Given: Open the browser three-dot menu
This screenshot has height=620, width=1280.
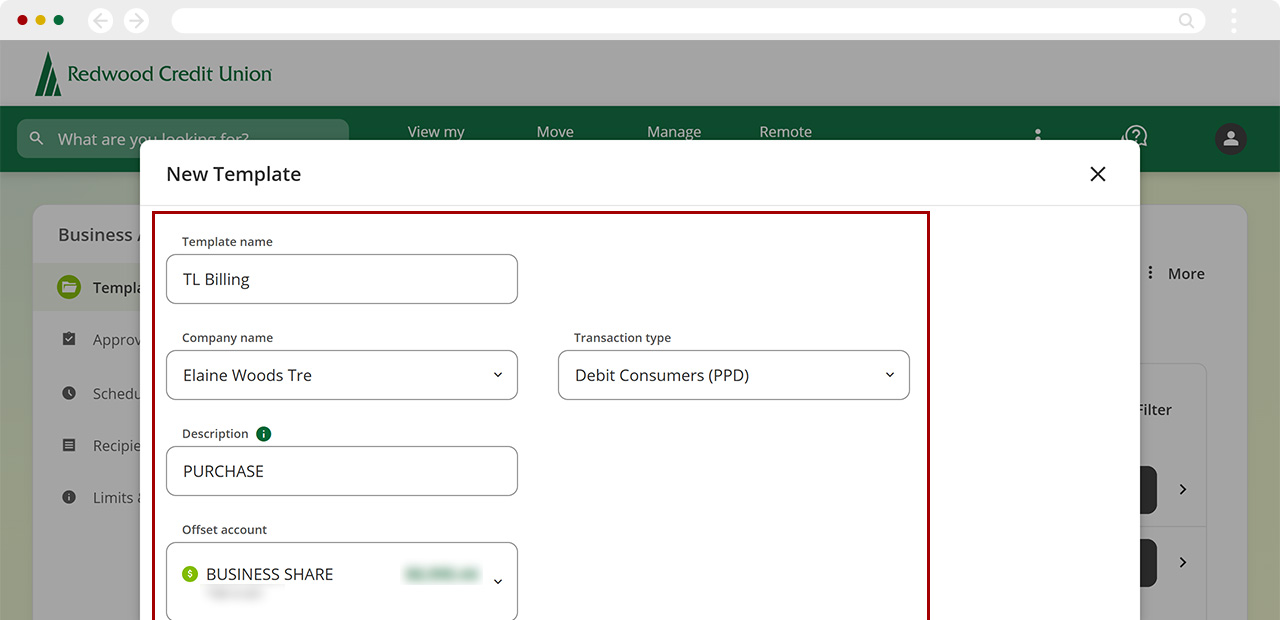Looking at the screenshot, I should 1234,20.
